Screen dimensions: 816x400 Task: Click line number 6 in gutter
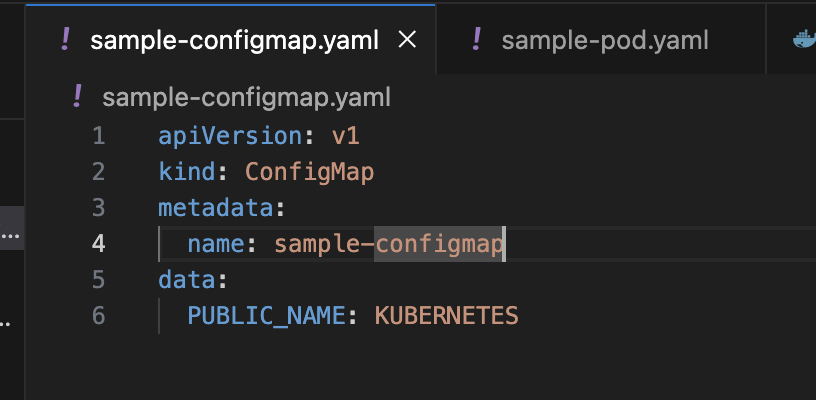click(97, 315)
